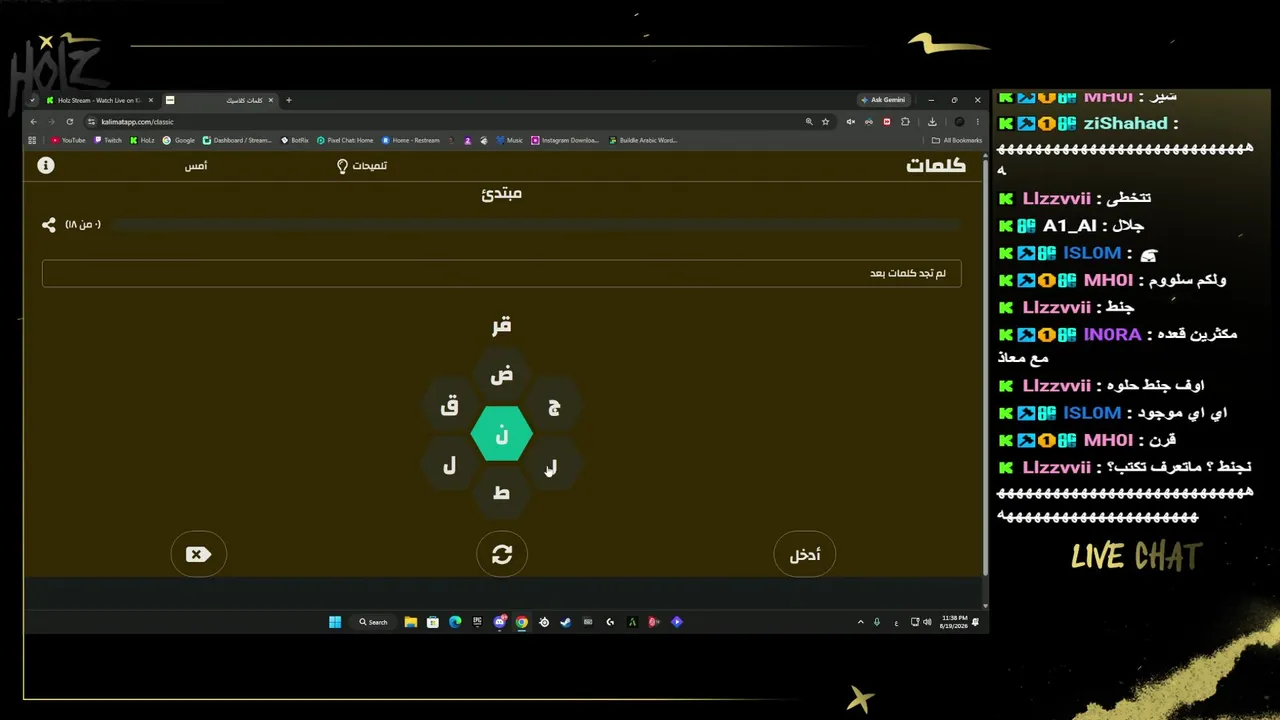1280x720 pixels.
Task: Open the Twitch bookmark
Action: (108, 141)
